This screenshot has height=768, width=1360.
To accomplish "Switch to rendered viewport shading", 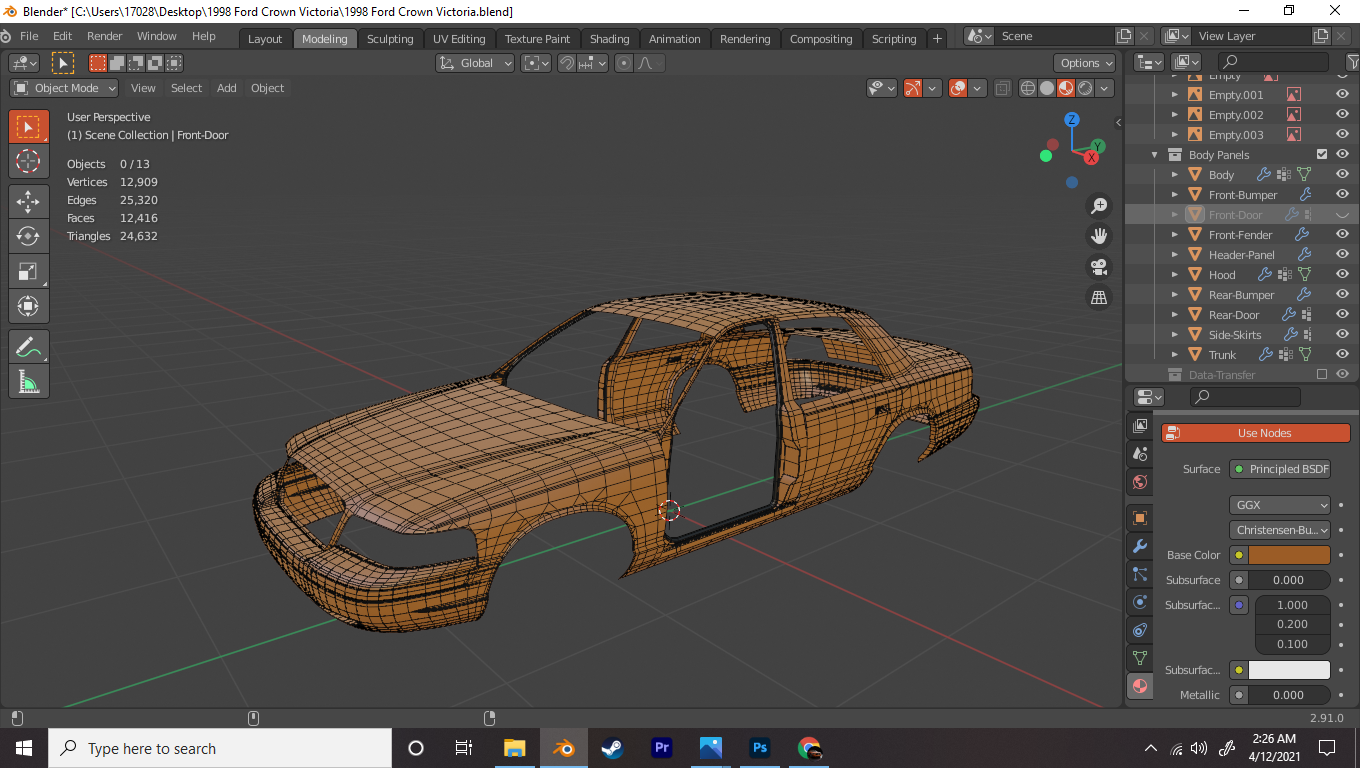I will [1085, 88].
